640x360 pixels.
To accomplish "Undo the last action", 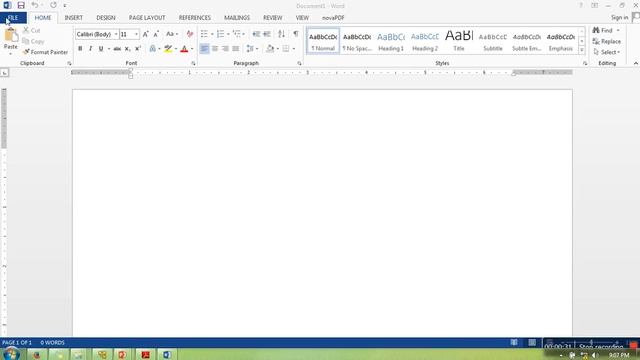I will (x=35, y=5).
